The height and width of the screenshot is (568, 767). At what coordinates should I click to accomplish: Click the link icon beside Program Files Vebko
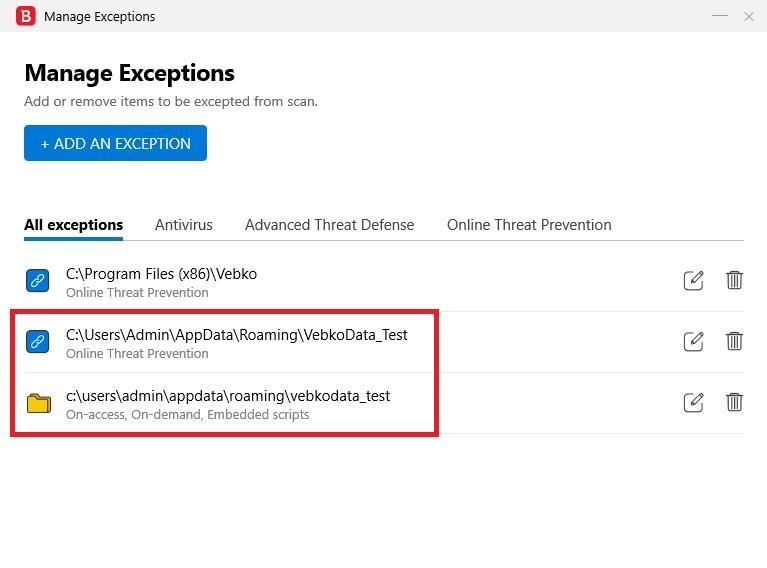[x=38, y=282]
